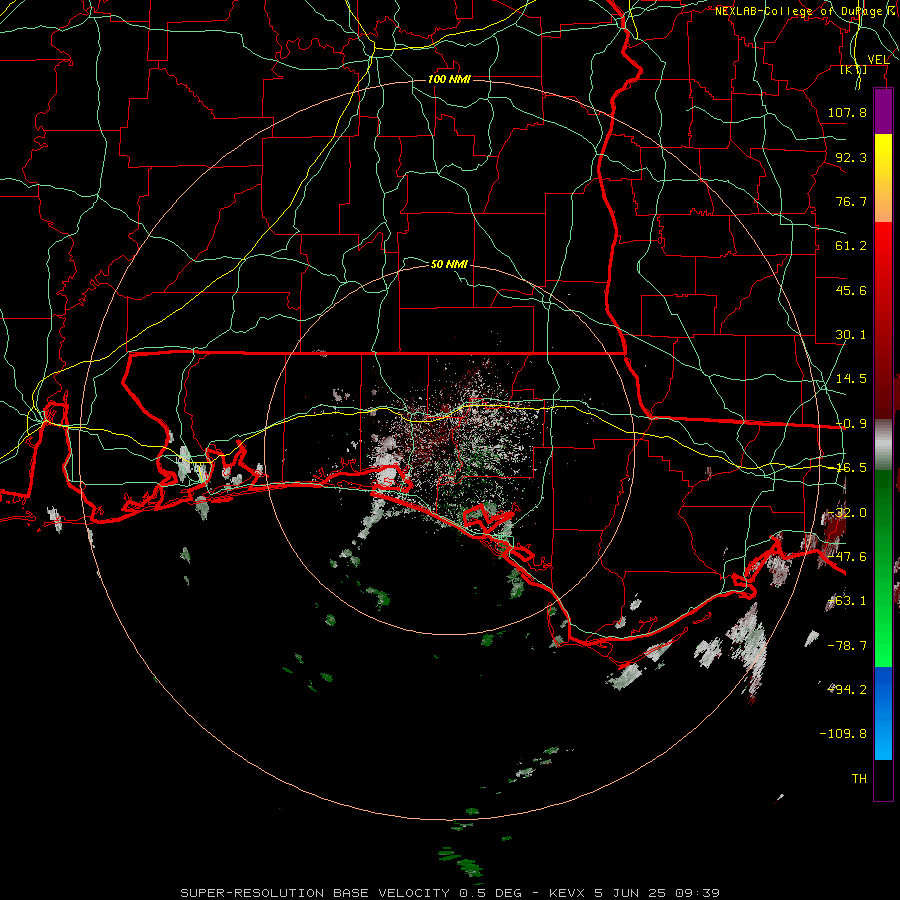The image size is (900, 900).
Task: Click the 92.3 velocity scale value
Action: pyautogui.click(x=851, y=157)
